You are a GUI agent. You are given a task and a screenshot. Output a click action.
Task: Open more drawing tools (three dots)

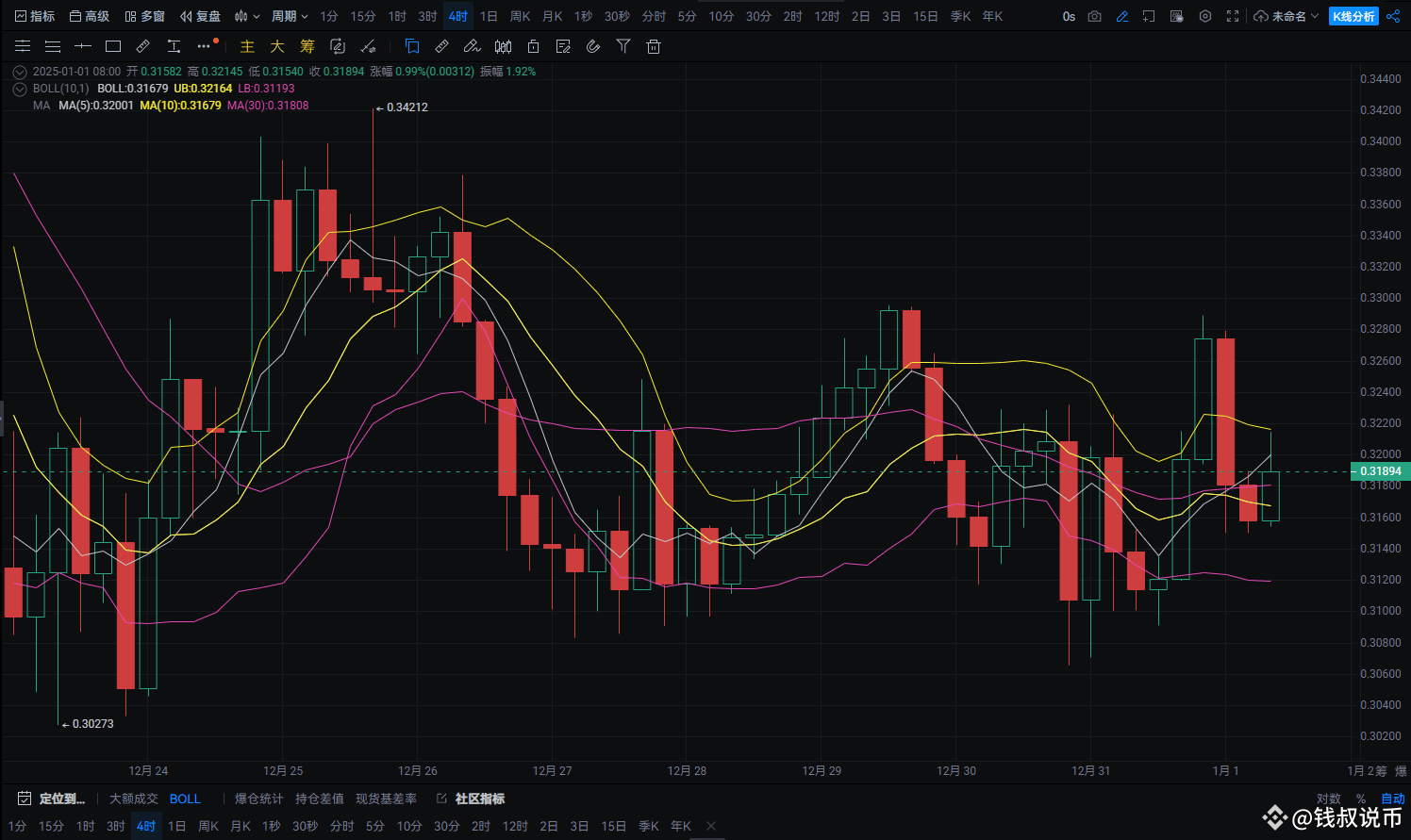point(204,46)
